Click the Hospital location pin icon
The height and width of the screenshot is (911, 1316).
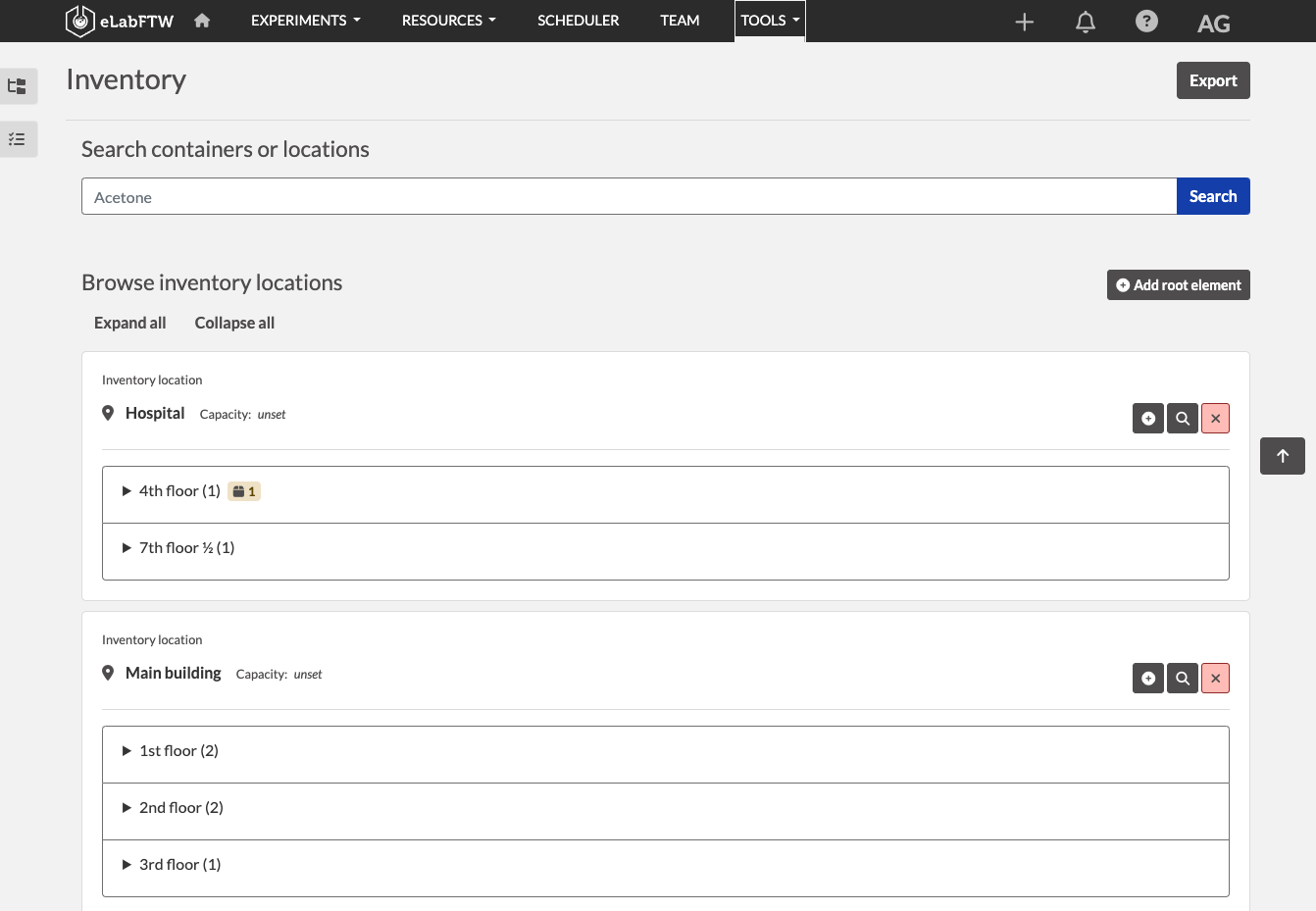tap(108, 414)
